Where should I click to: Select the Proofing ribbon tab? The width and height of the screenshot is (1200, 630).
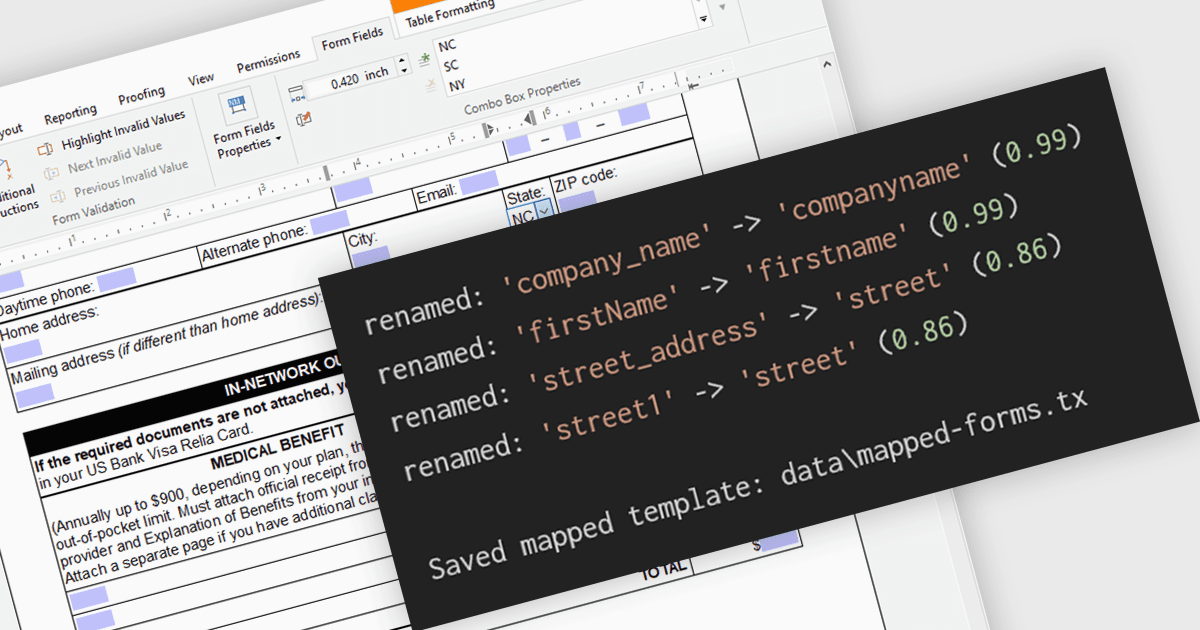click(x=142, y=95)
